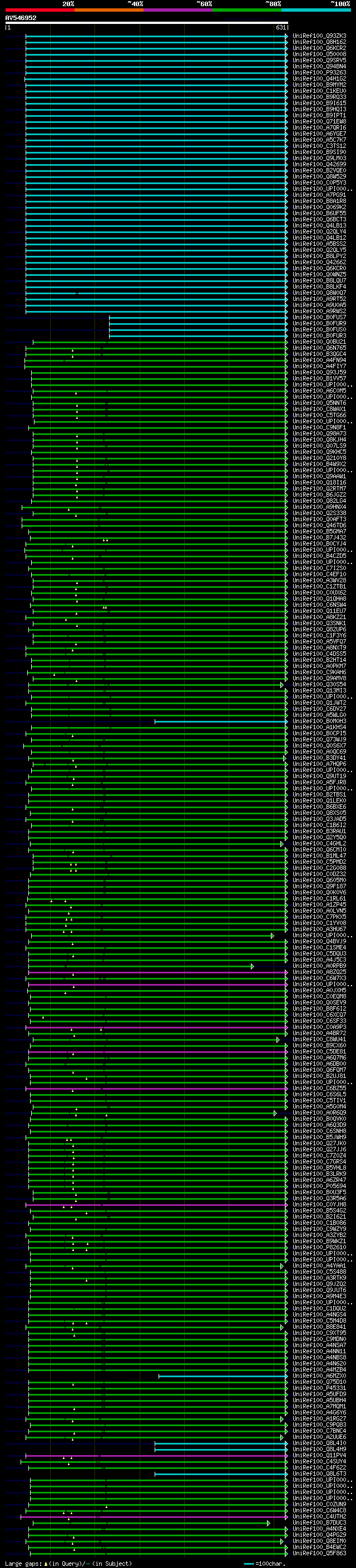This screenshot has width=356, height=1568.
Task: Open hit UniRef100_B0FUS7
Action: (x=319, y=317)
